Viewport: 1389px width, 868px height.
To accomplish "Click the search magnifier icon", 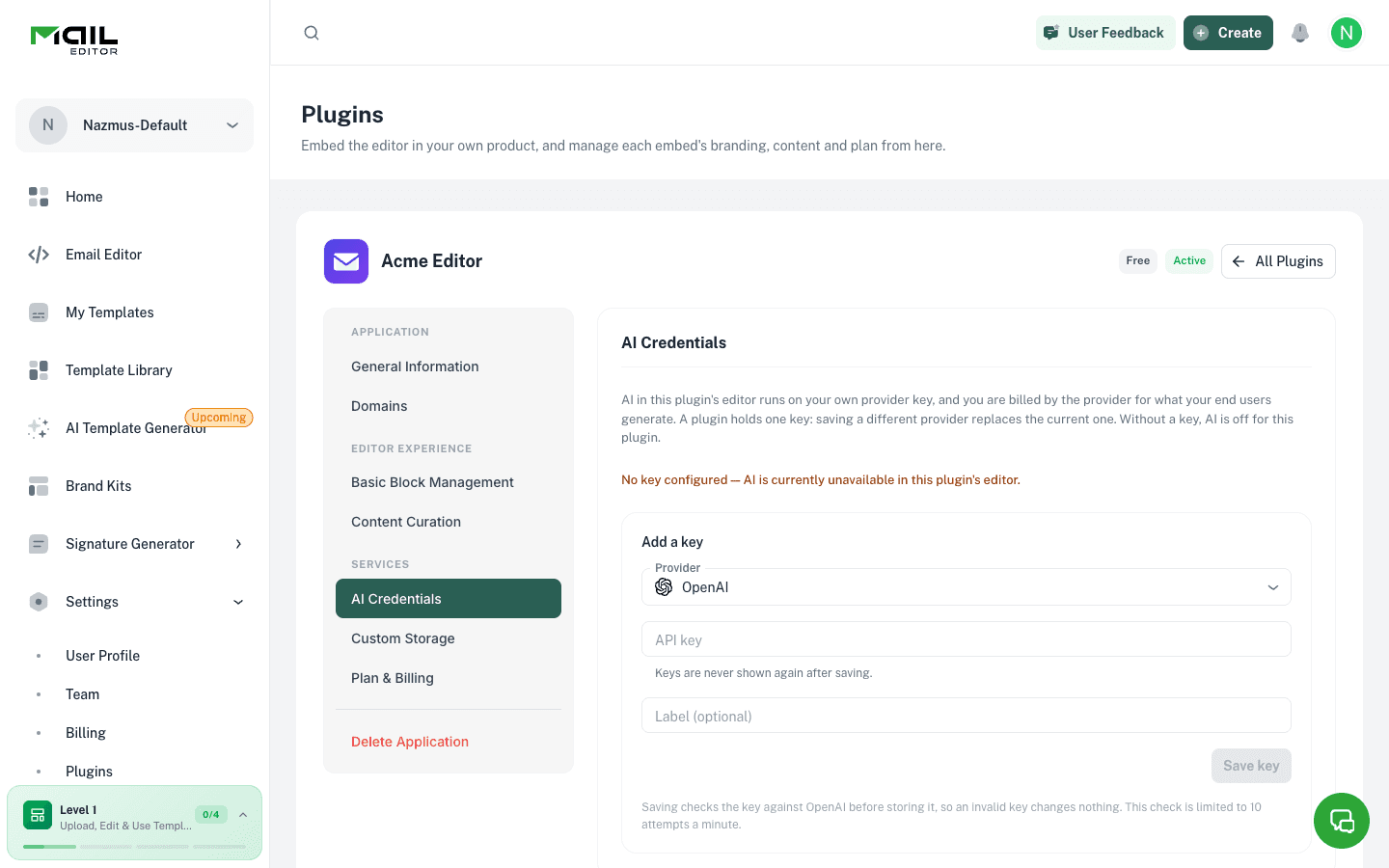I will point(312,33).
